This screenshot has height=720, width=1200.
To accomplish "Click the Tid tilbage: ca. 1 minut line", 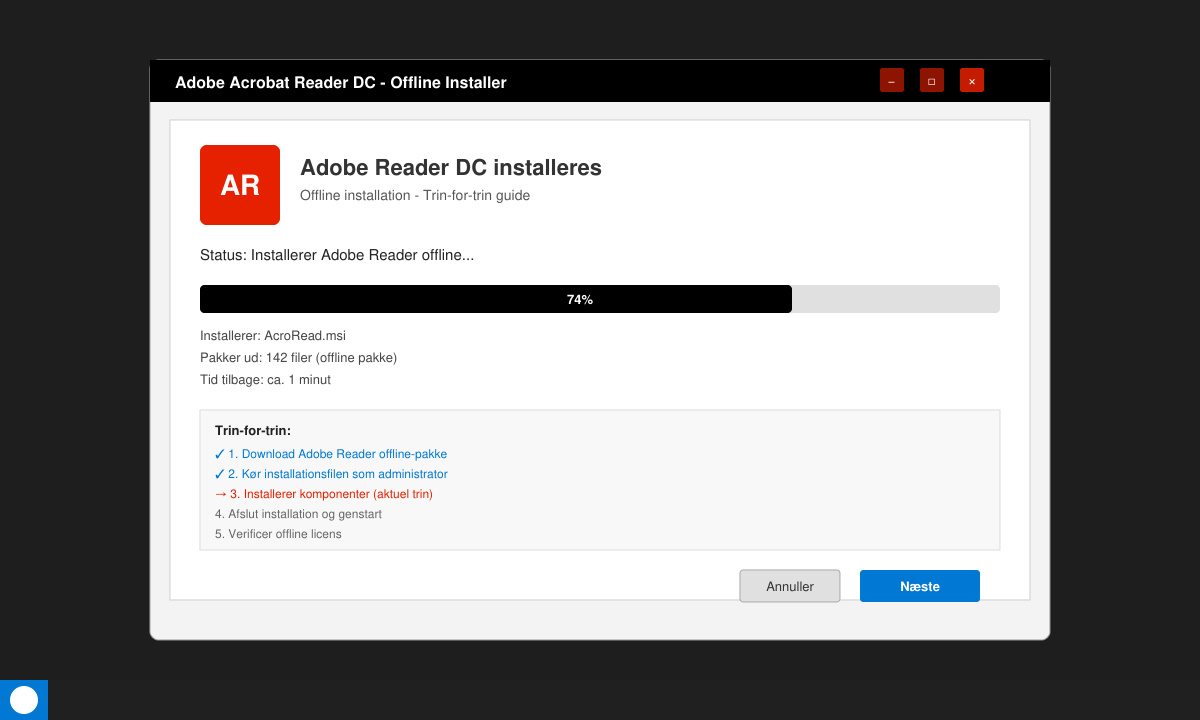I will tap(265, 380).
